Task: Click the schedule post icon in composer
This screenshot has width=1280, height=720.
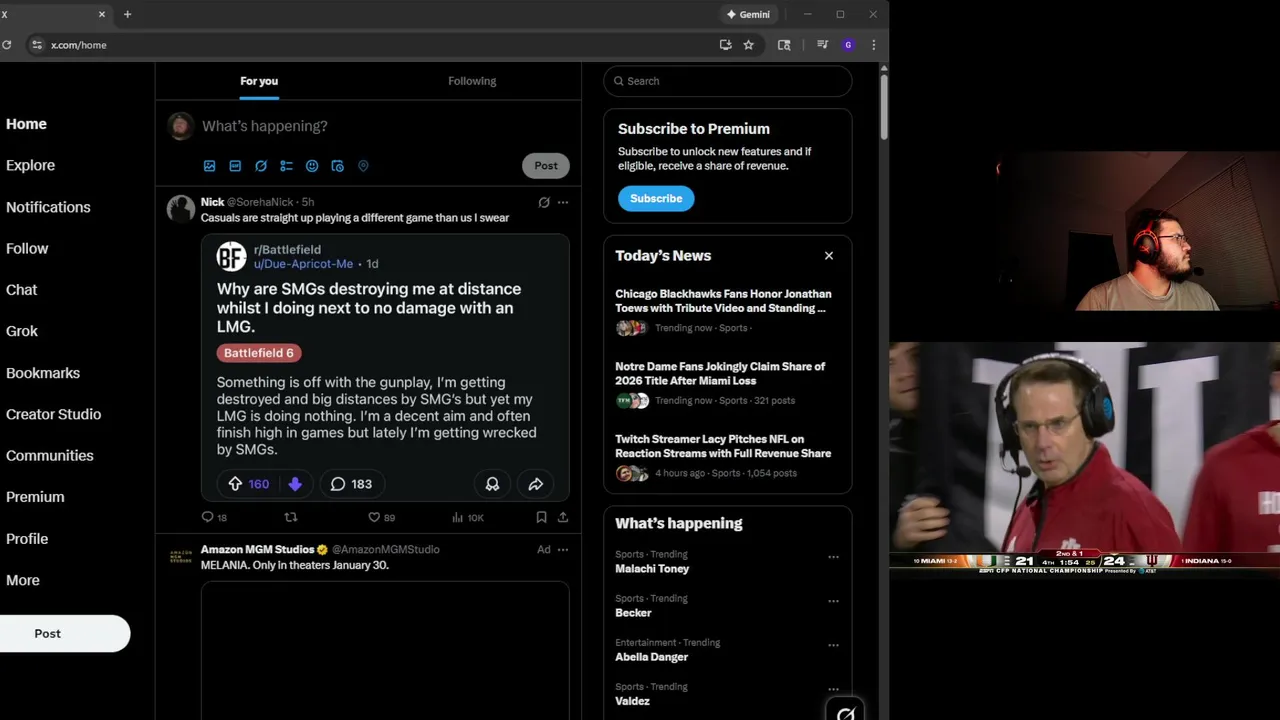Action: click(337, 166)
